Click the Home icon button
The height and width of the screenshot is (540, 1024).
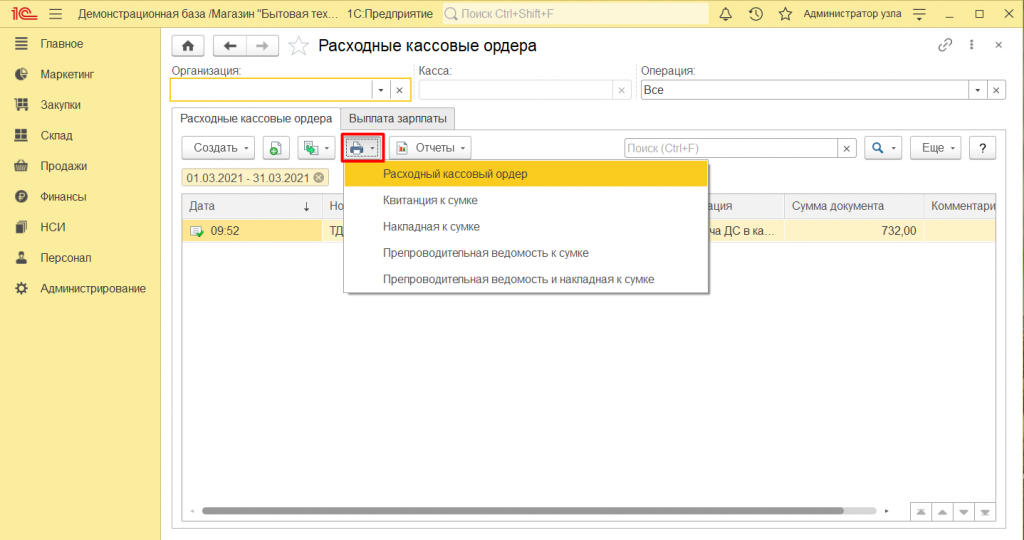pos(188,46)
